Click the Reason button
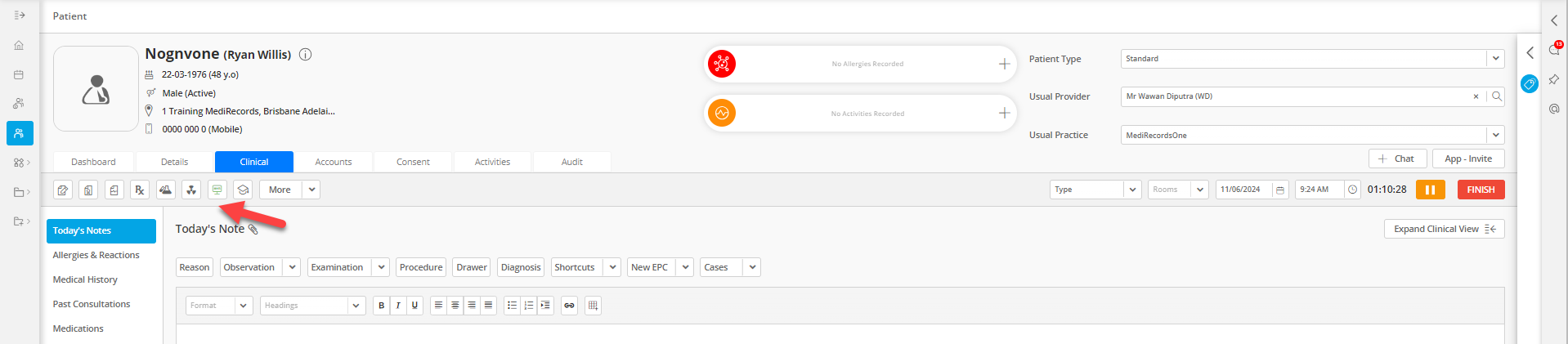The image size is (1568, 344). 195,267
